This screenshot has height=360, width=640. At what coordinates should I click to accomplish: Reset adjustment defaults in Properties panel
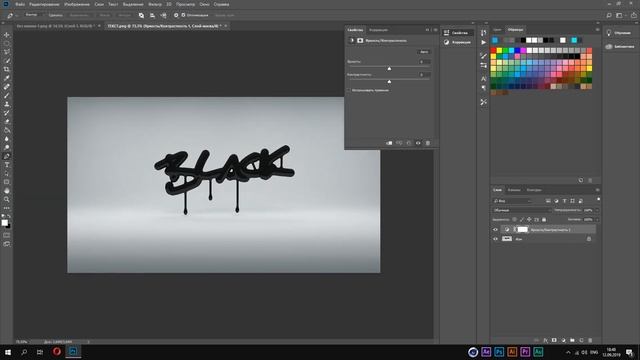409,143
